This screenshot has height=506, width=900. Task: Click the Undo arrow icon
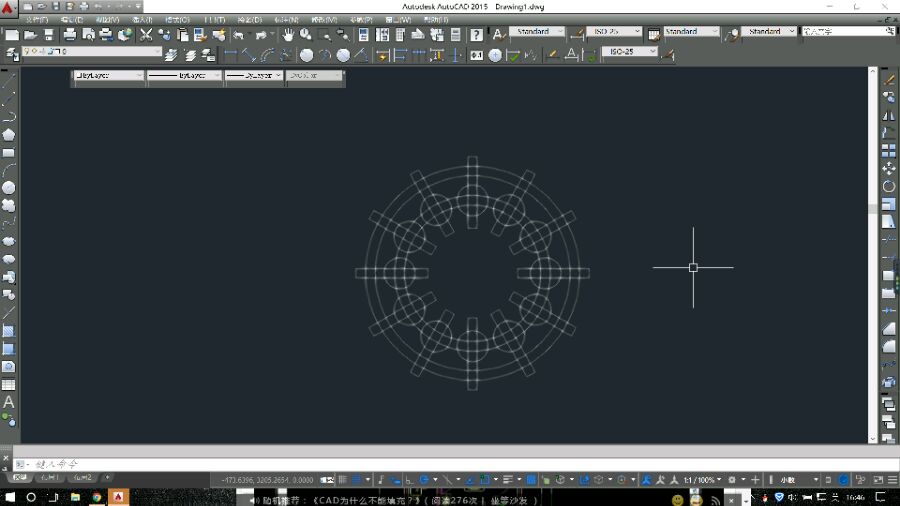pos(238,35)
